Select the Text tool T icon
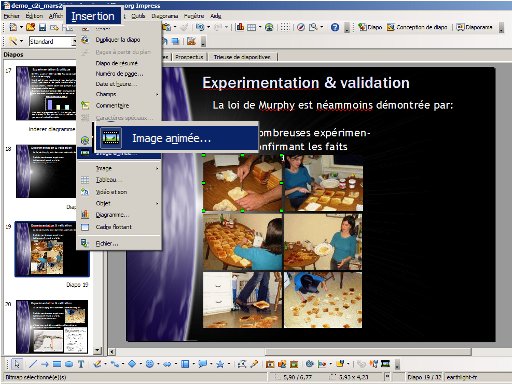The height and width of the screenshot is (384, 512). point(81,364)
